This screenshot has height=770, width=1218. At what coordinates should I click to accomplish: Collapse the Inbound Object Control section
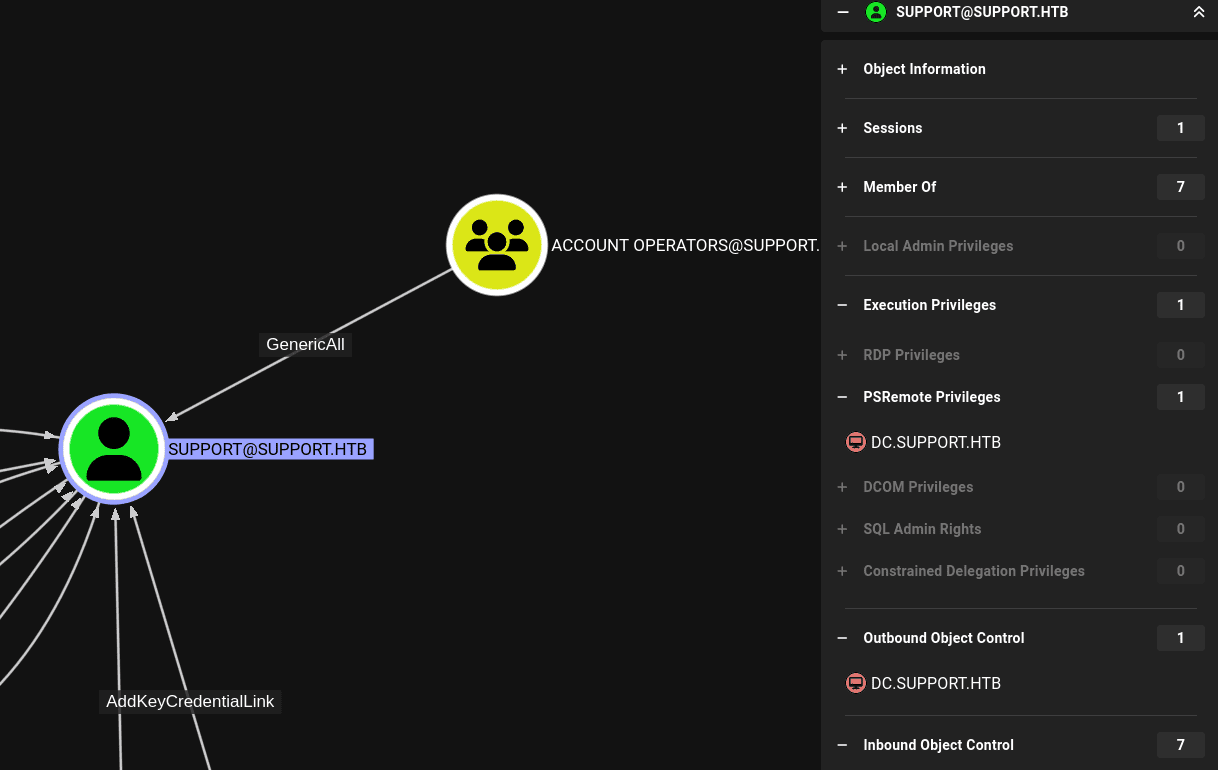(x=938, y=745)
